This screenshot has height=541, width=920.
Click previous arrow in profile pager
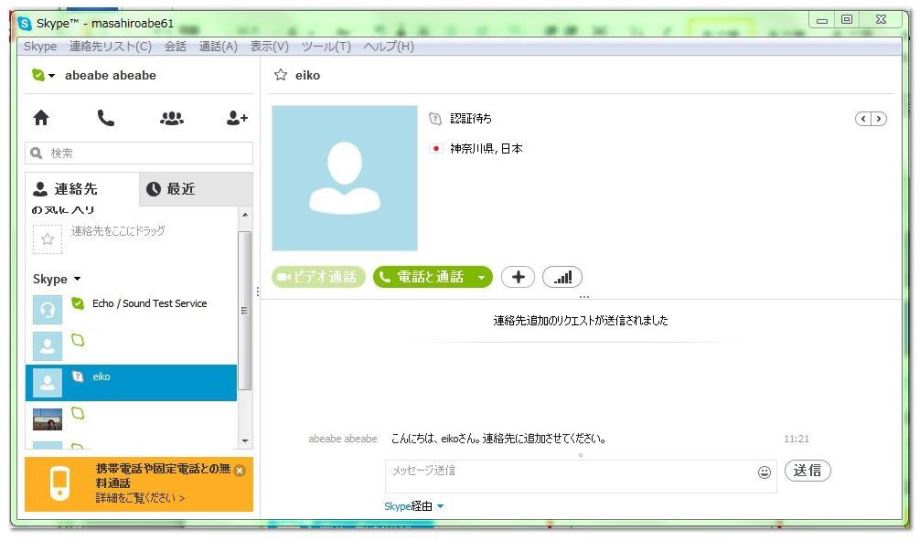[x=863, y=119]
